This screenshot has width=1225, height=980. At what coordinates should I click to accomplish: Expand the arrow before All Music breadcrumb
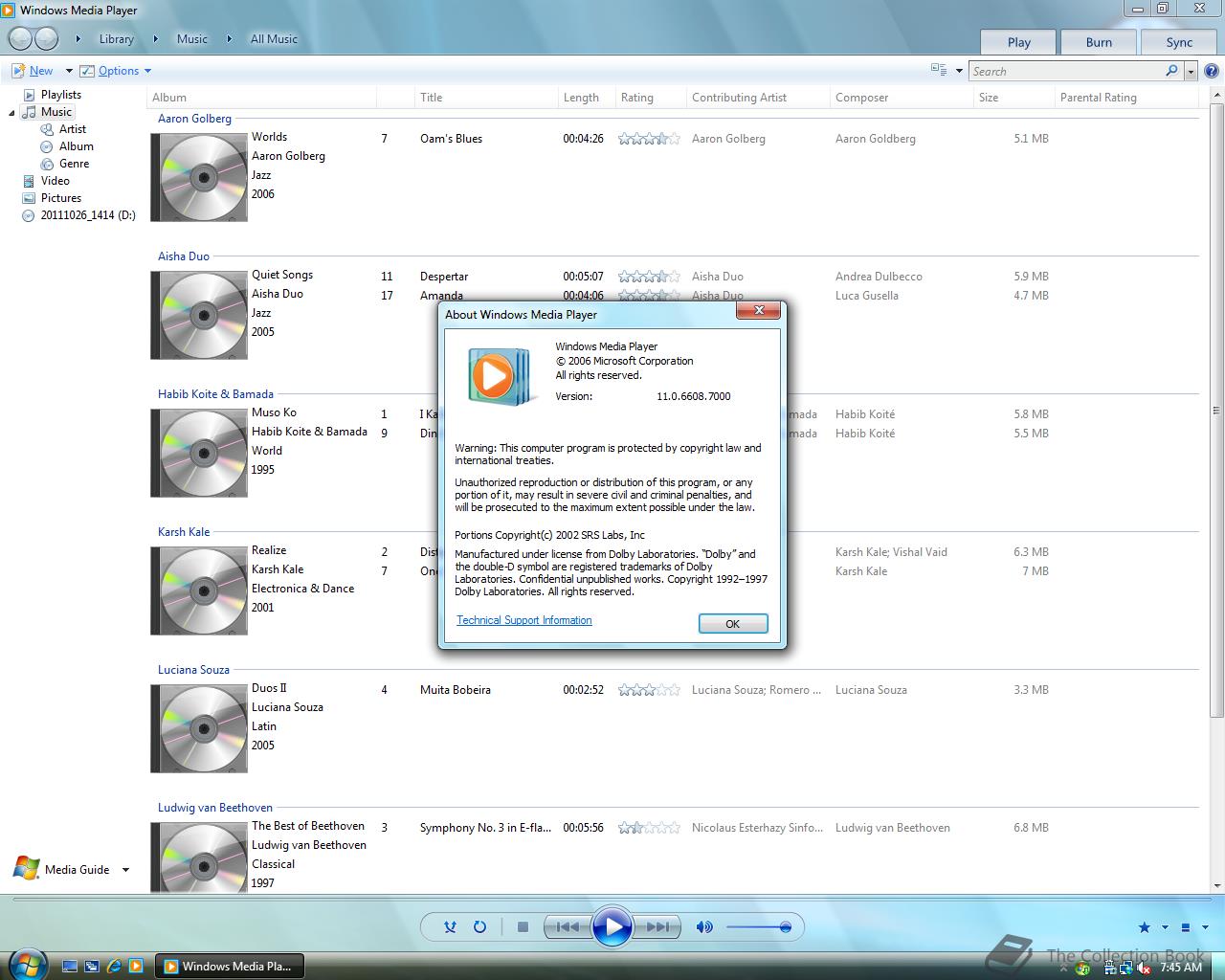(x=229, y=39)
